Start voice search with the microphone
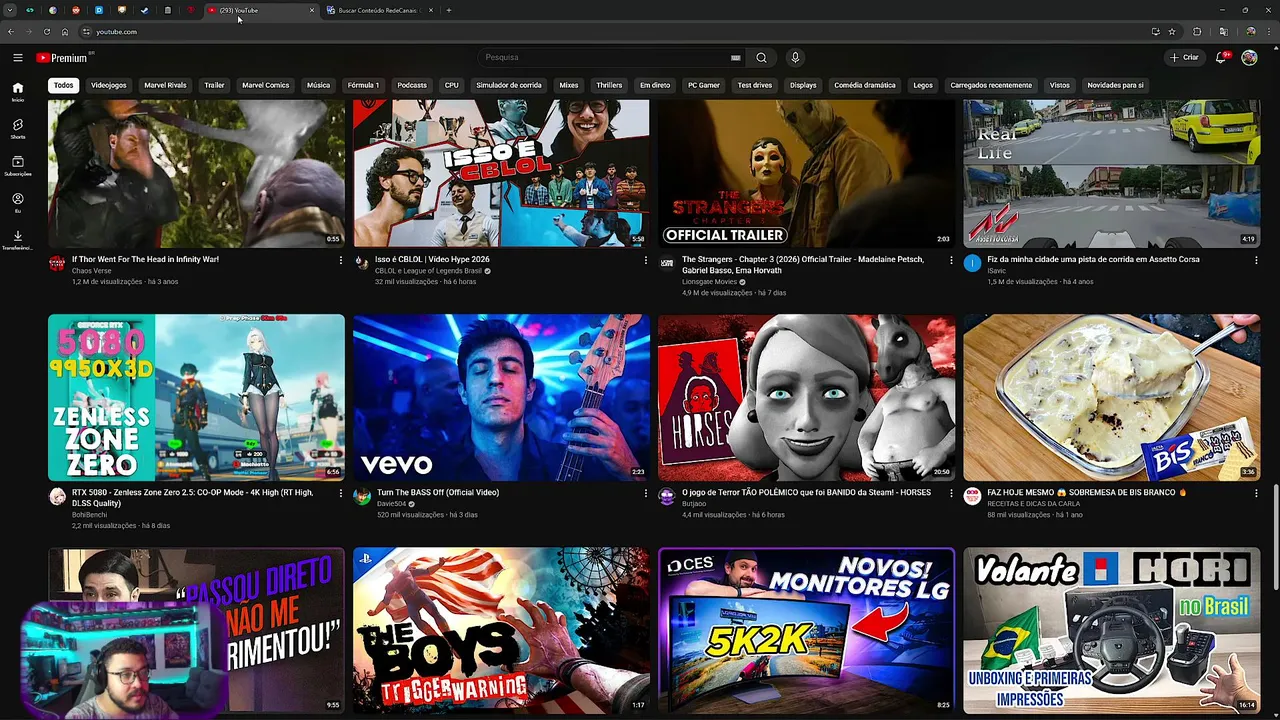The image size is (1280, 720). tap(795, 58)
